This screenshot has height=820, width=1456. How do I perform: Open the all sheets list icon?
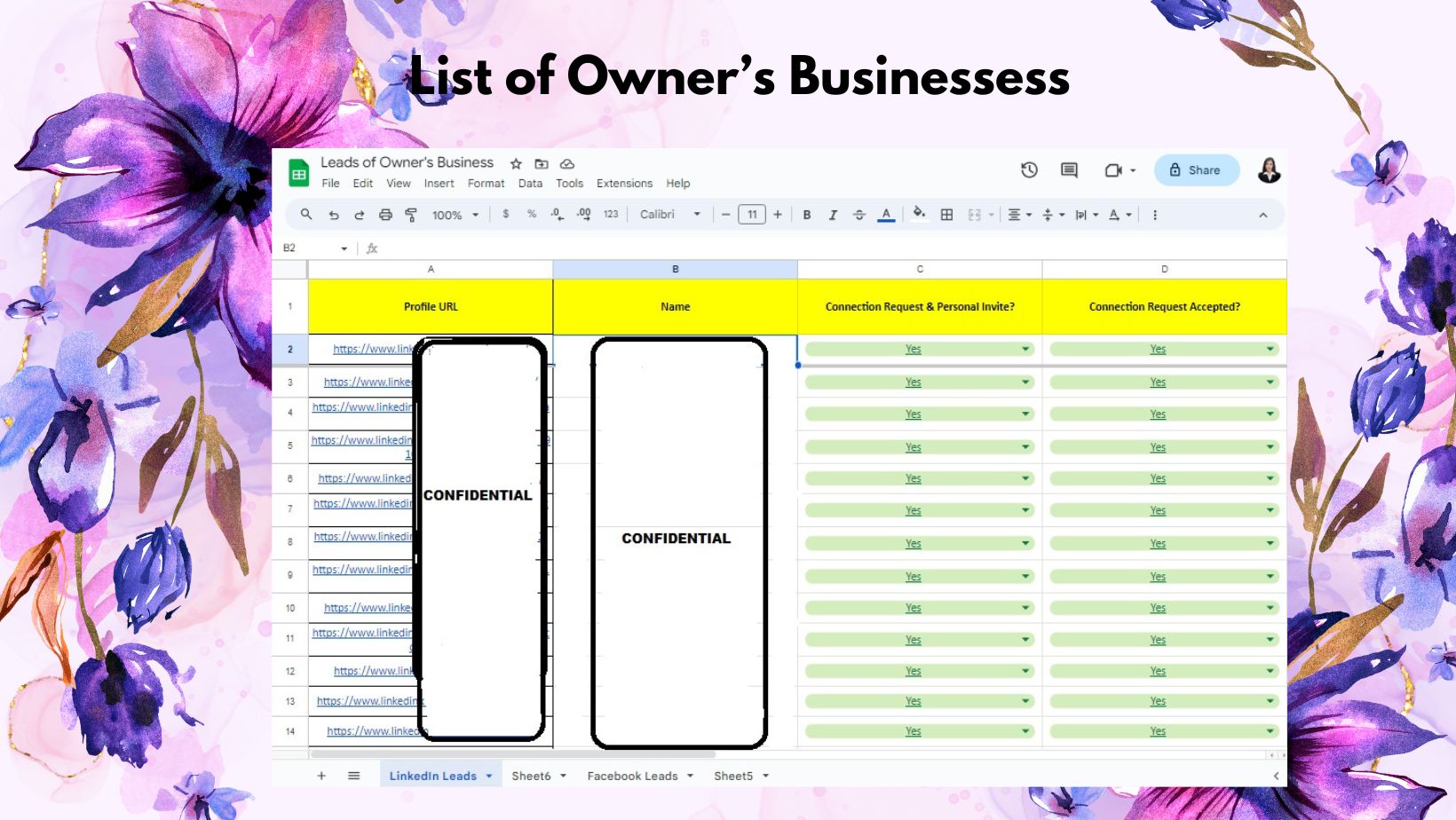point(354,776)
